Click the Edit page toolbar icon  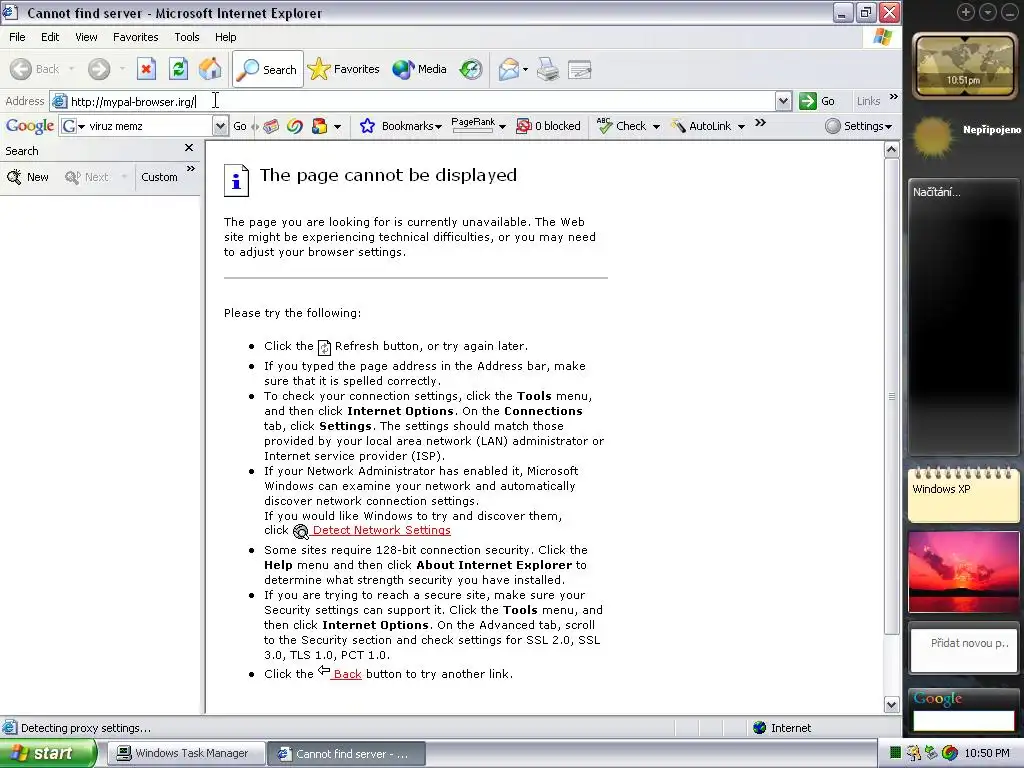pyautogui.click(x=580, y=69)
